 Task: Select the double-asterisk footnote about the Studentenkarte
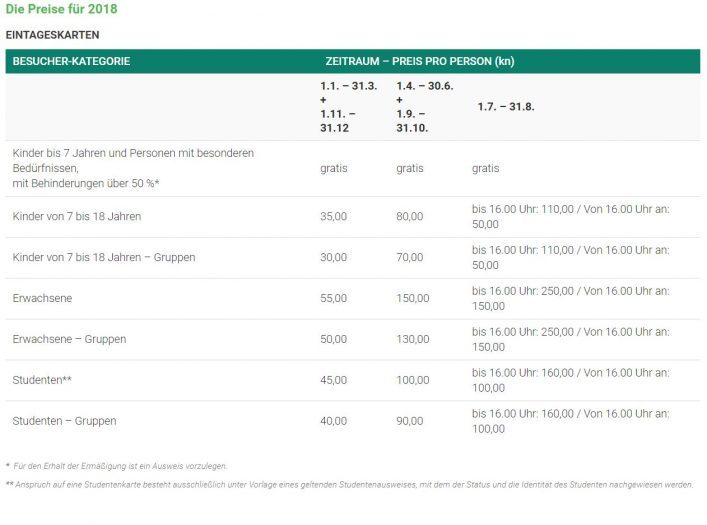click(350, 485)
